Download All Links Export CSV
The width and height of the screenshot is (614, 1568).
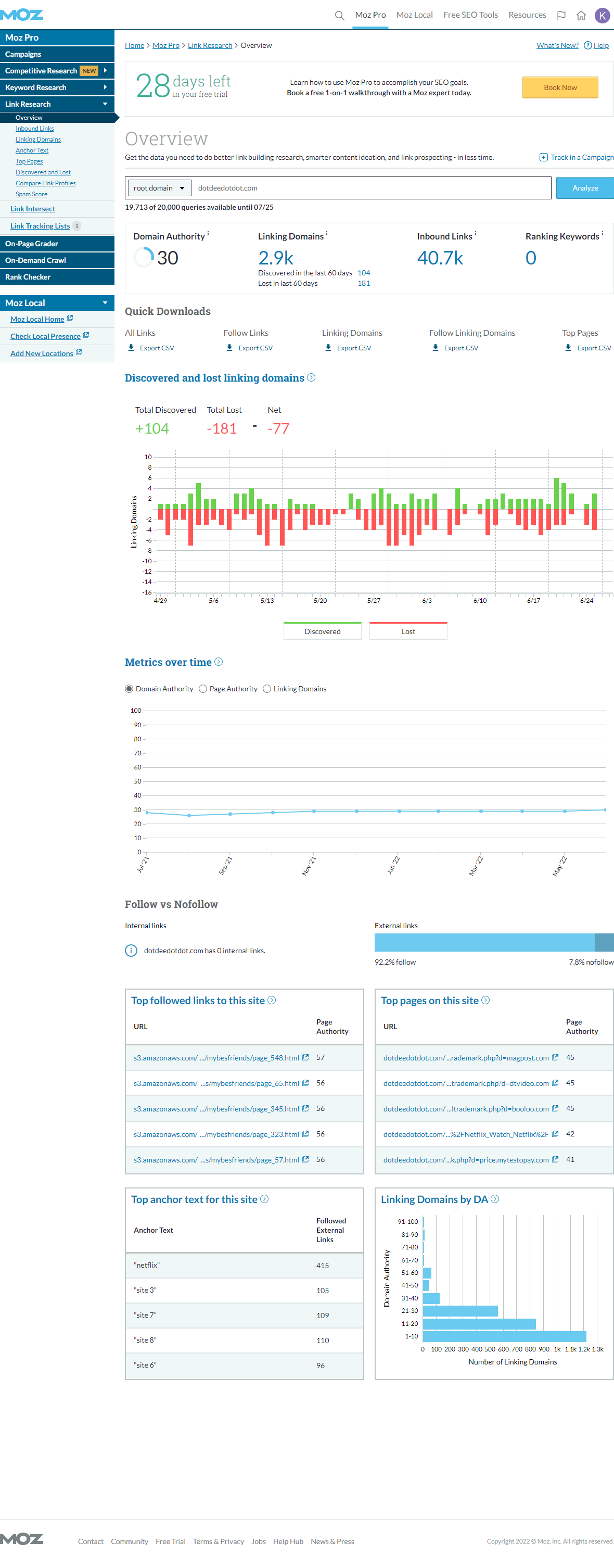[x=151, y=348]
